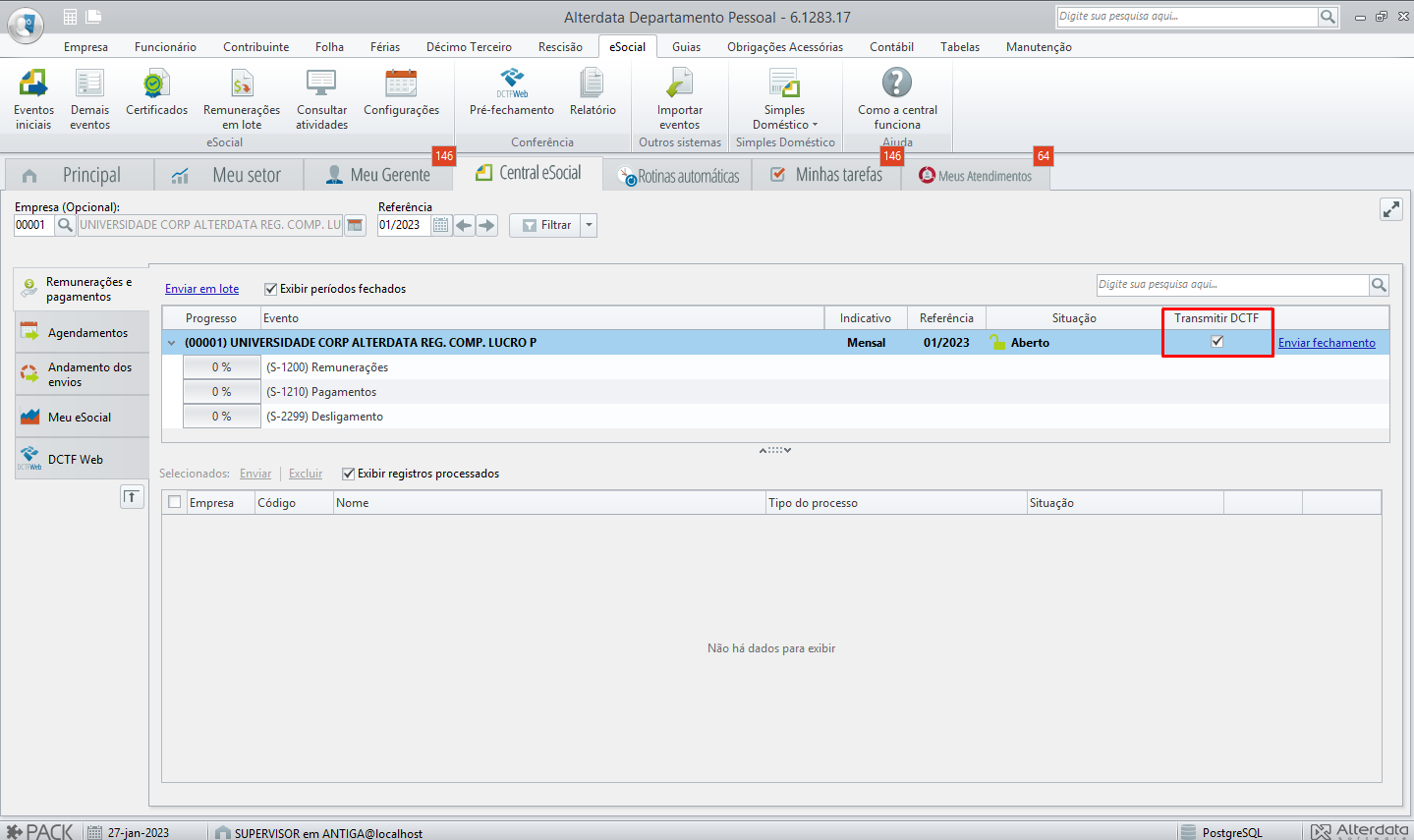The width and height of the screenshot is (1414, 840).
Task: Expand panel to full screen icon
Action: click(1391, 209)
